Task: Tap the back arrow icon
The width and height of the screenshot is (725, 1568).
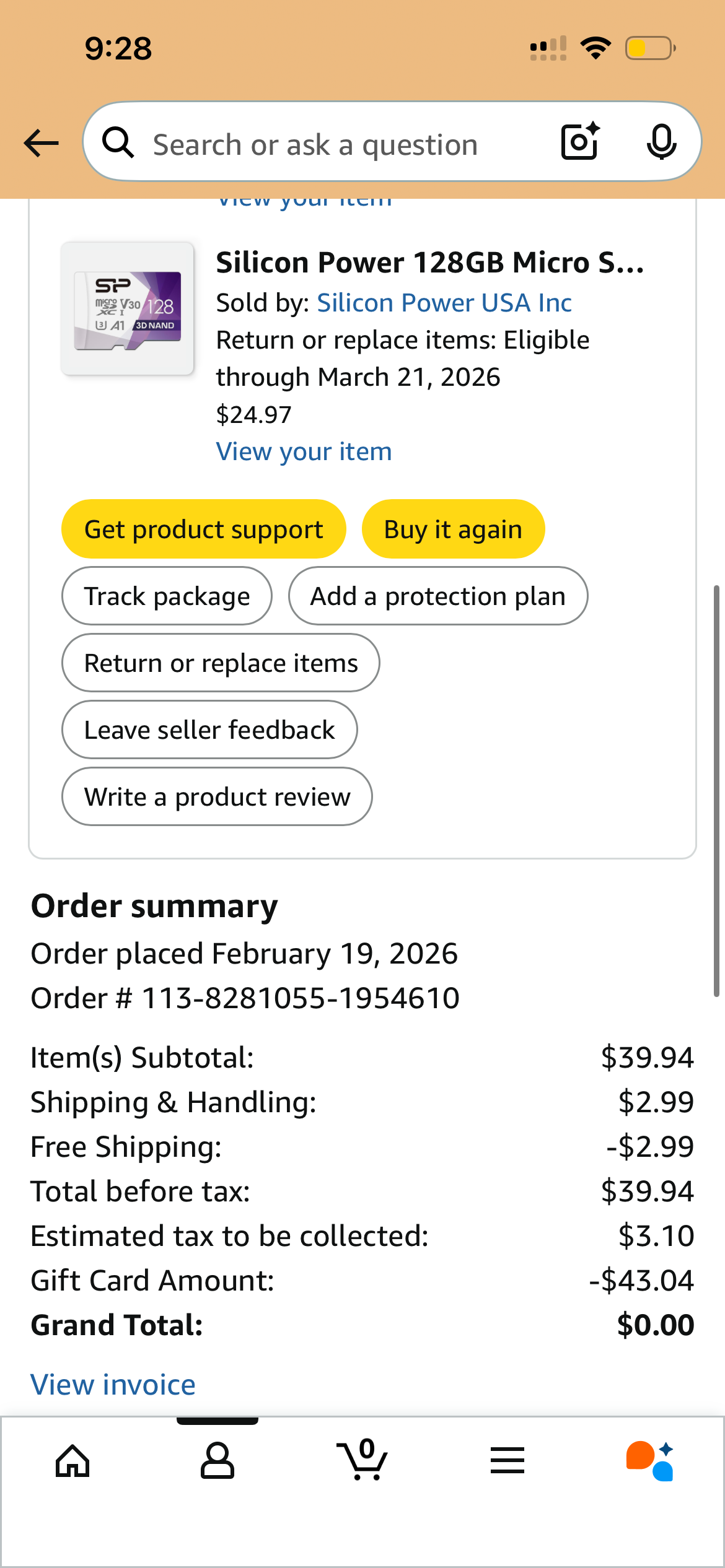Action: click(41, 143)
